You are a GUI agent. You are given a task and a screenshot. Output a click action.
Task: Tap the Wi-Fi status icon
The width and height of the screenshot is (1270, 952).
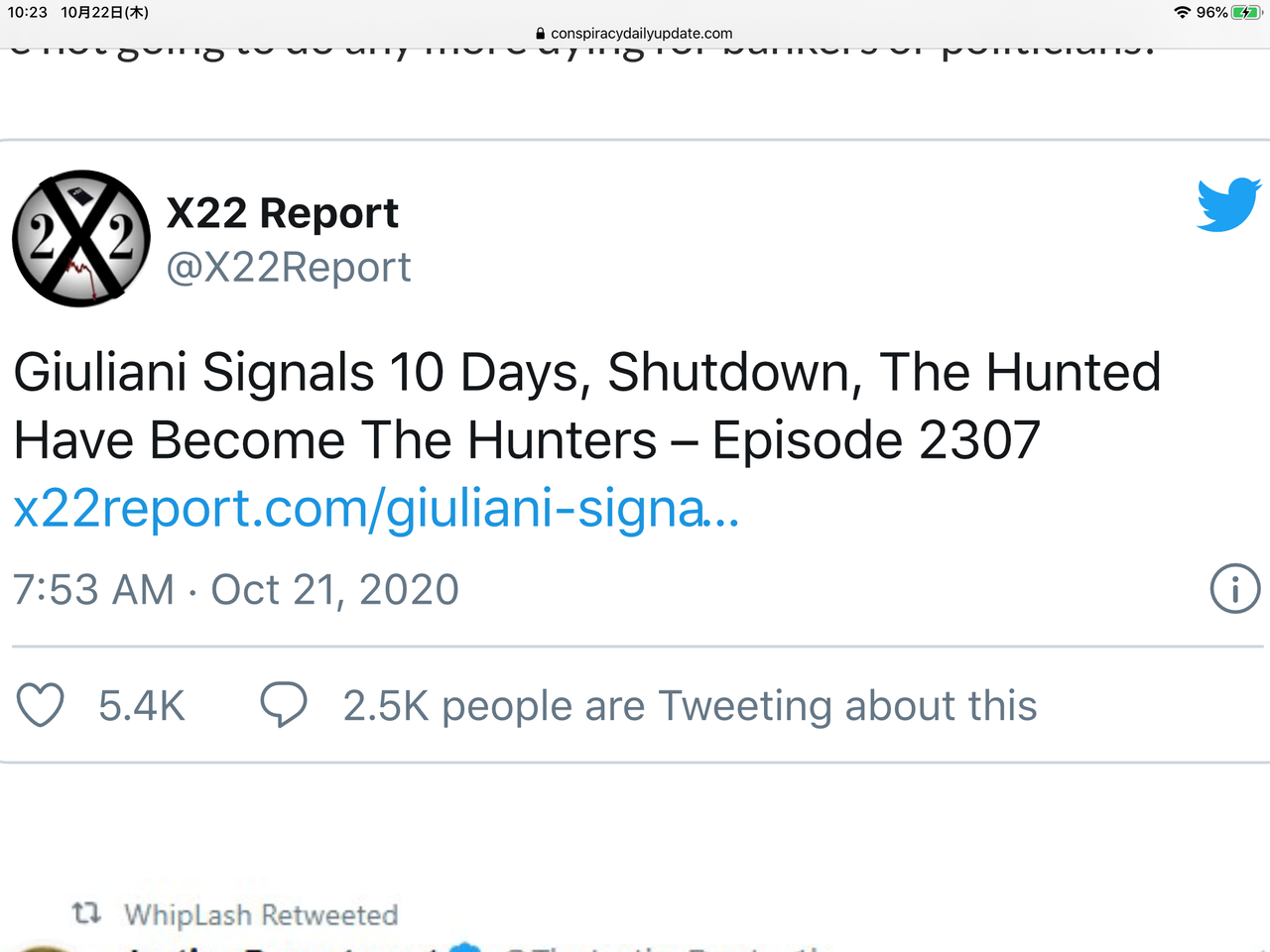(1182, 13)
